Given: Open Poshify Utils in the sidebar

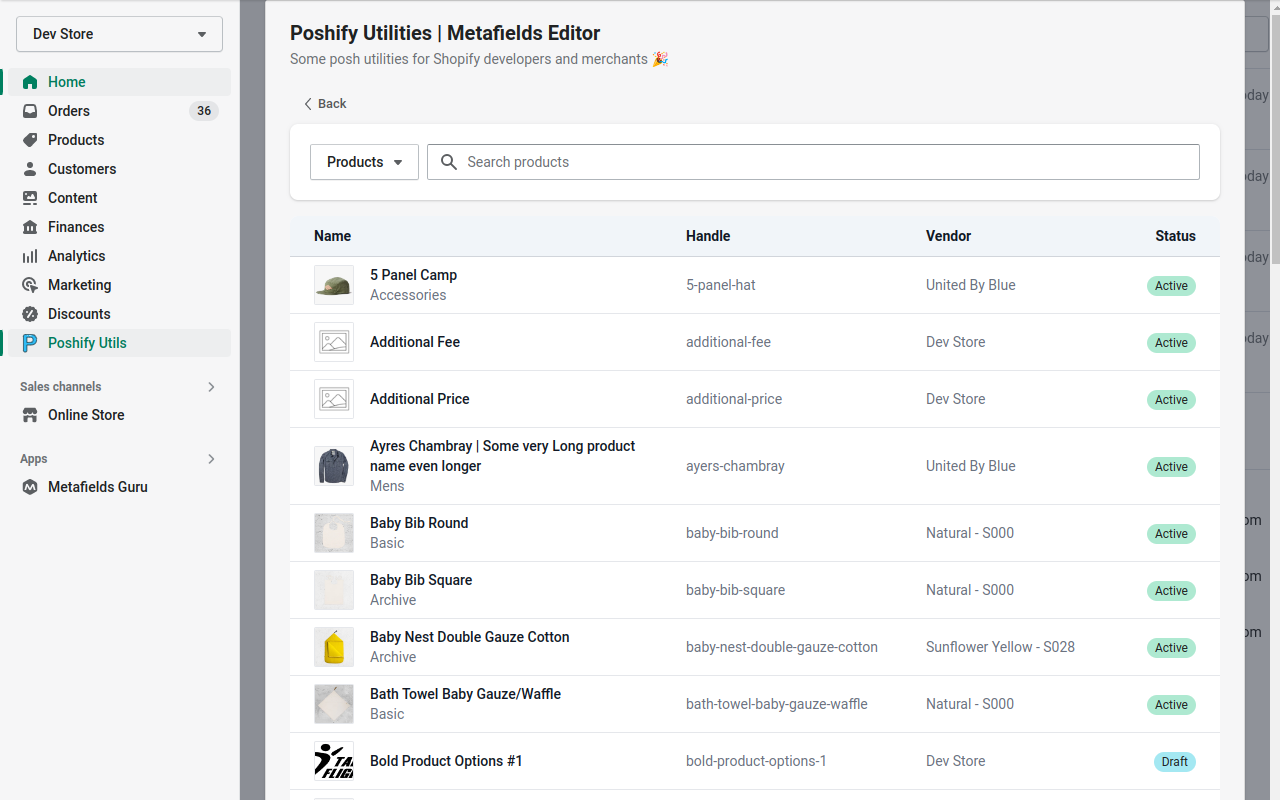Looking at the screenshot, I should (x=118, y=343).
